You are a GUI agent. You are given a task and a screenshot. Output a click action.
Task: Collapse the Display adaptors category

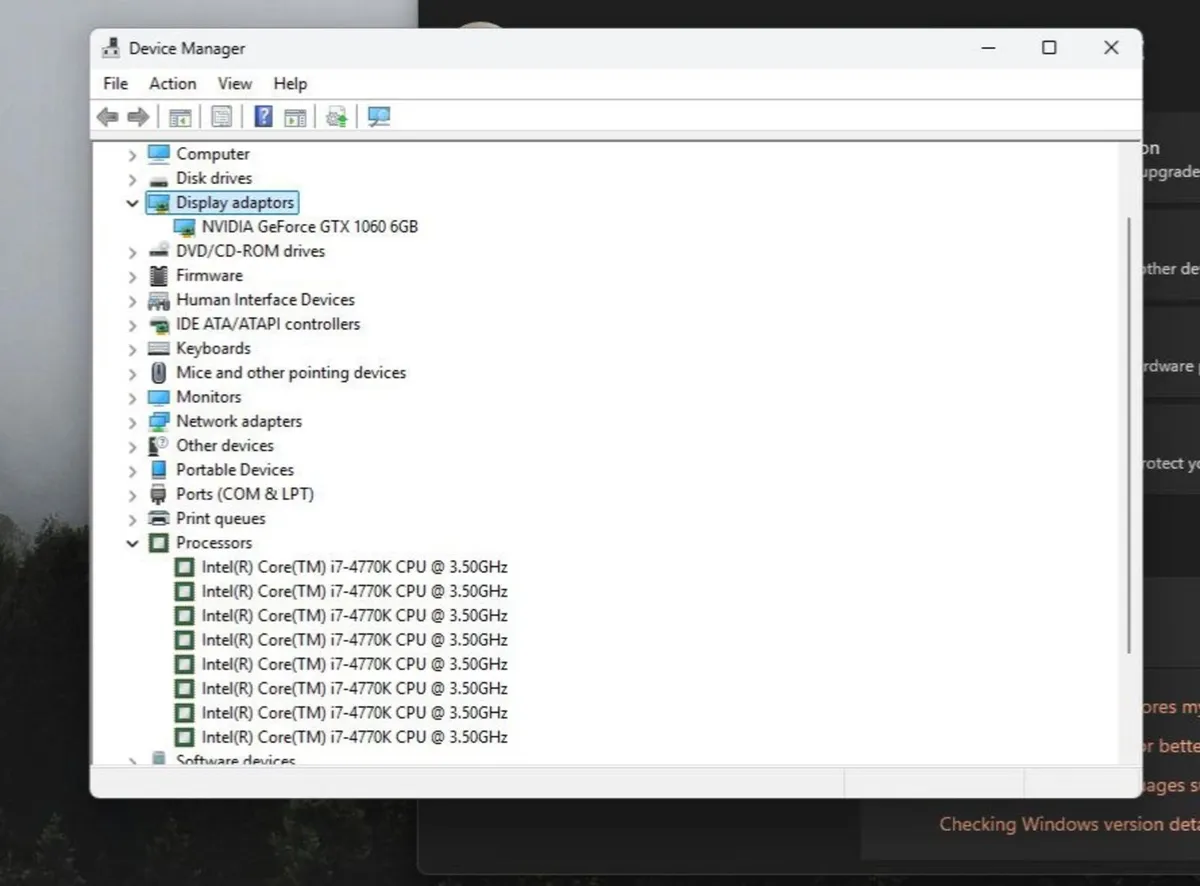(132, 203)
